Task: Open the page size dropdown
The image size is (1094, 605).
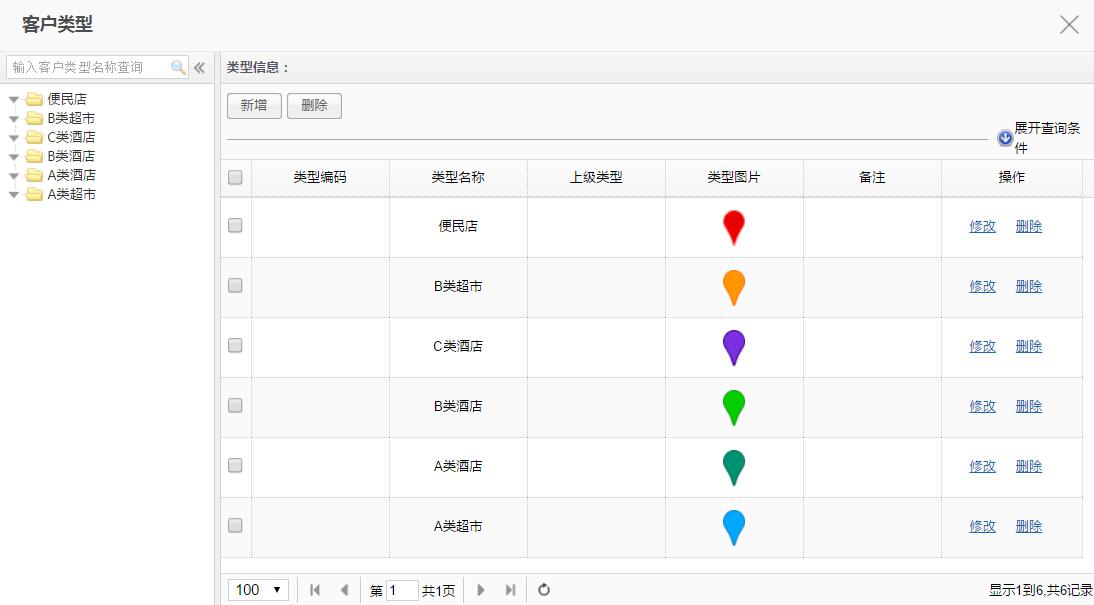Action: (259, 590)
